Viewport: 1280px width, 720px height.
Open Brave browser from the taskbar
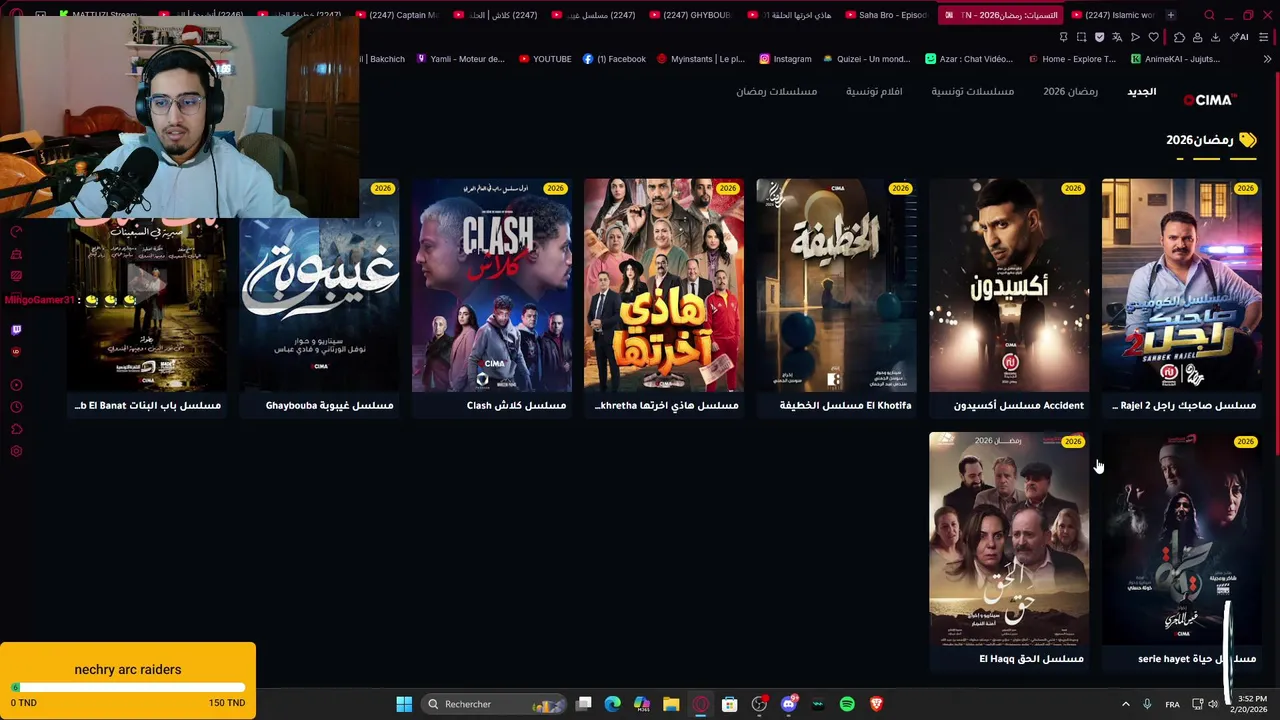876,704
